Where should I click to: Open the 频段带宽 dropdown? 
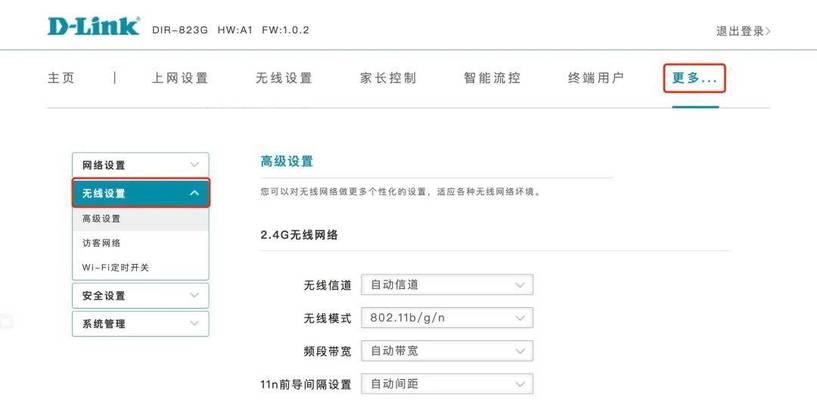(x=447, y=351)
